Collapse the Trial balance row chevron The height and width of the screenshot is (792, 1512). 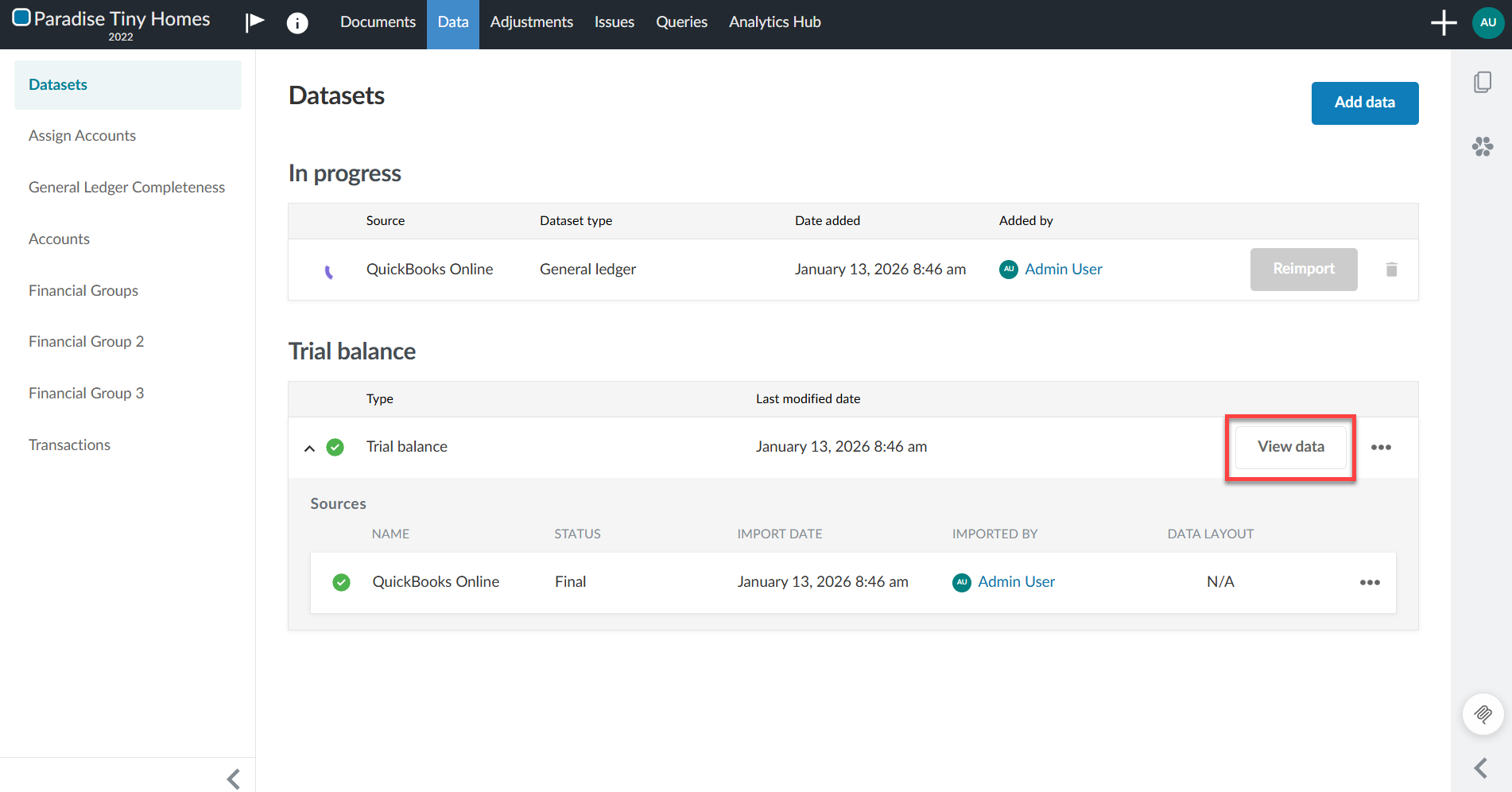[309, 447]
